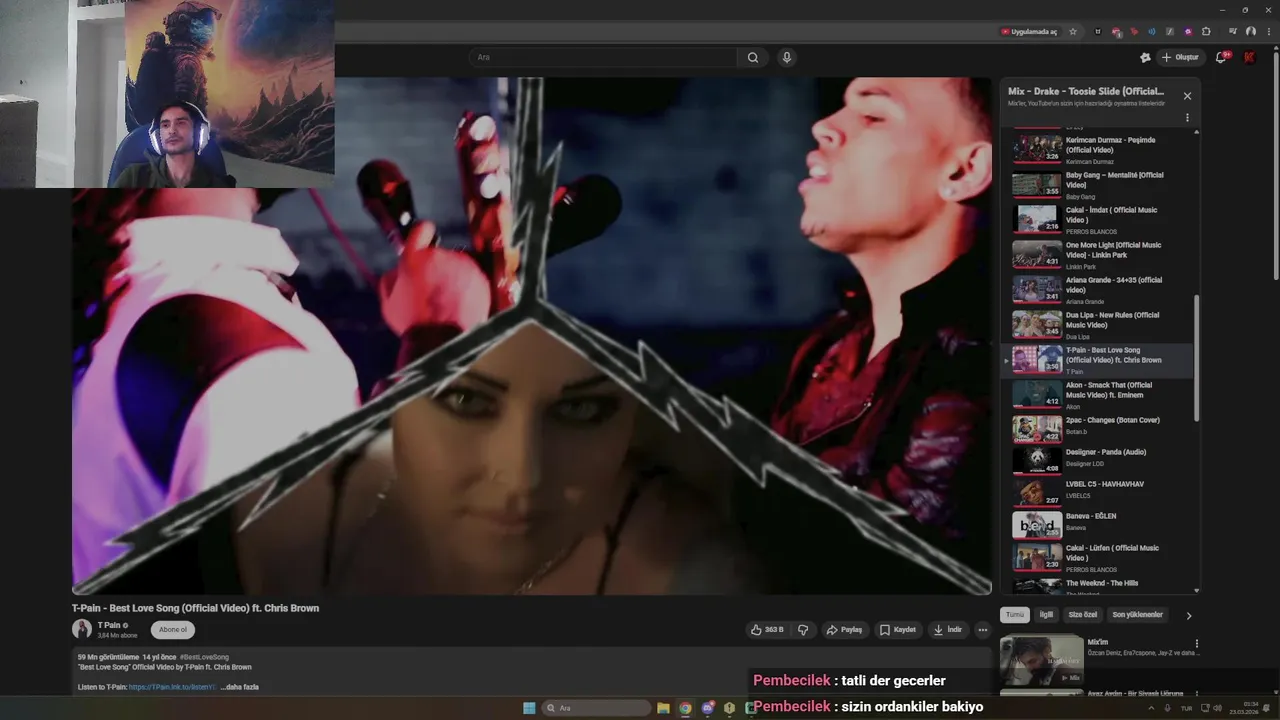
Task: Share the video with Paylaş
Action: pos(845,630)
